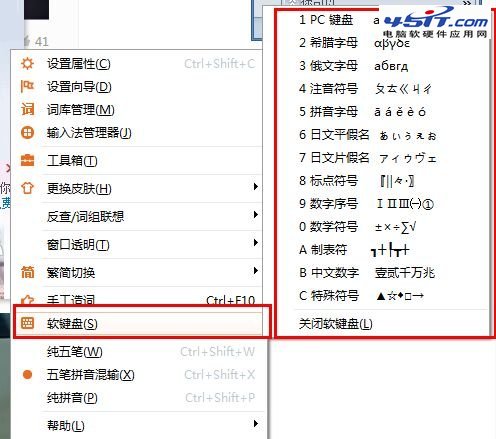Select C 特殊符号 soft keyboard
This screenshot has height=439, width=496.
pos(383,295)
